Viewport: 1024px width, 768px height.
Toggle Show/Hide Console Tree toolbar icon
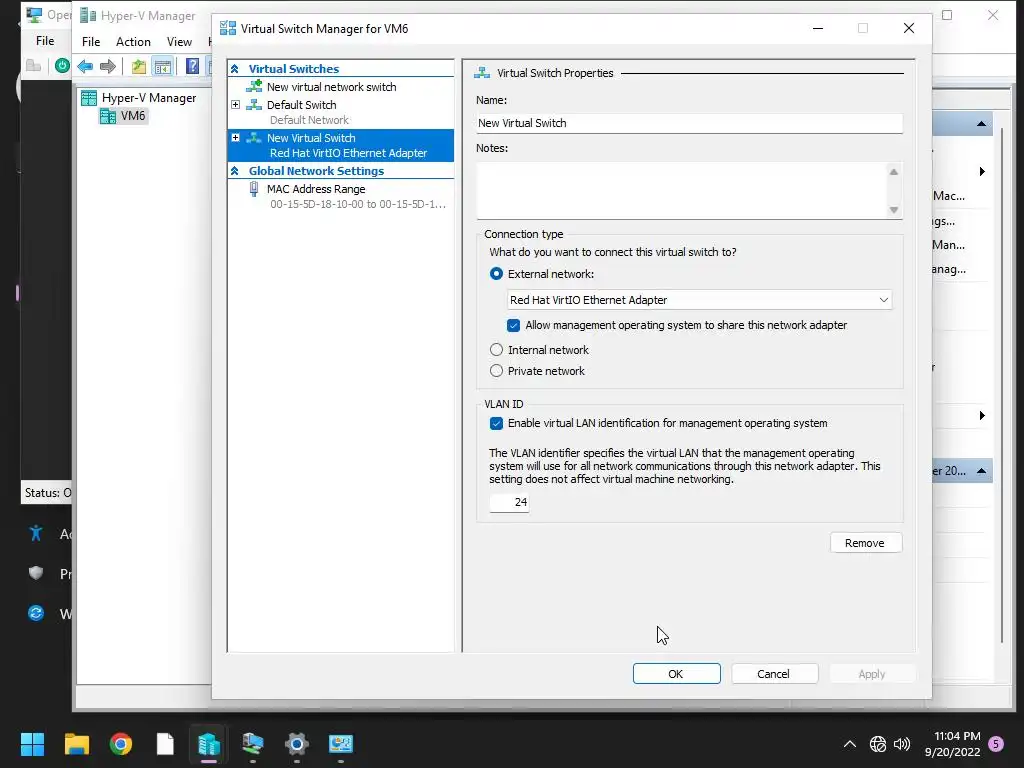tap(162, 66)
